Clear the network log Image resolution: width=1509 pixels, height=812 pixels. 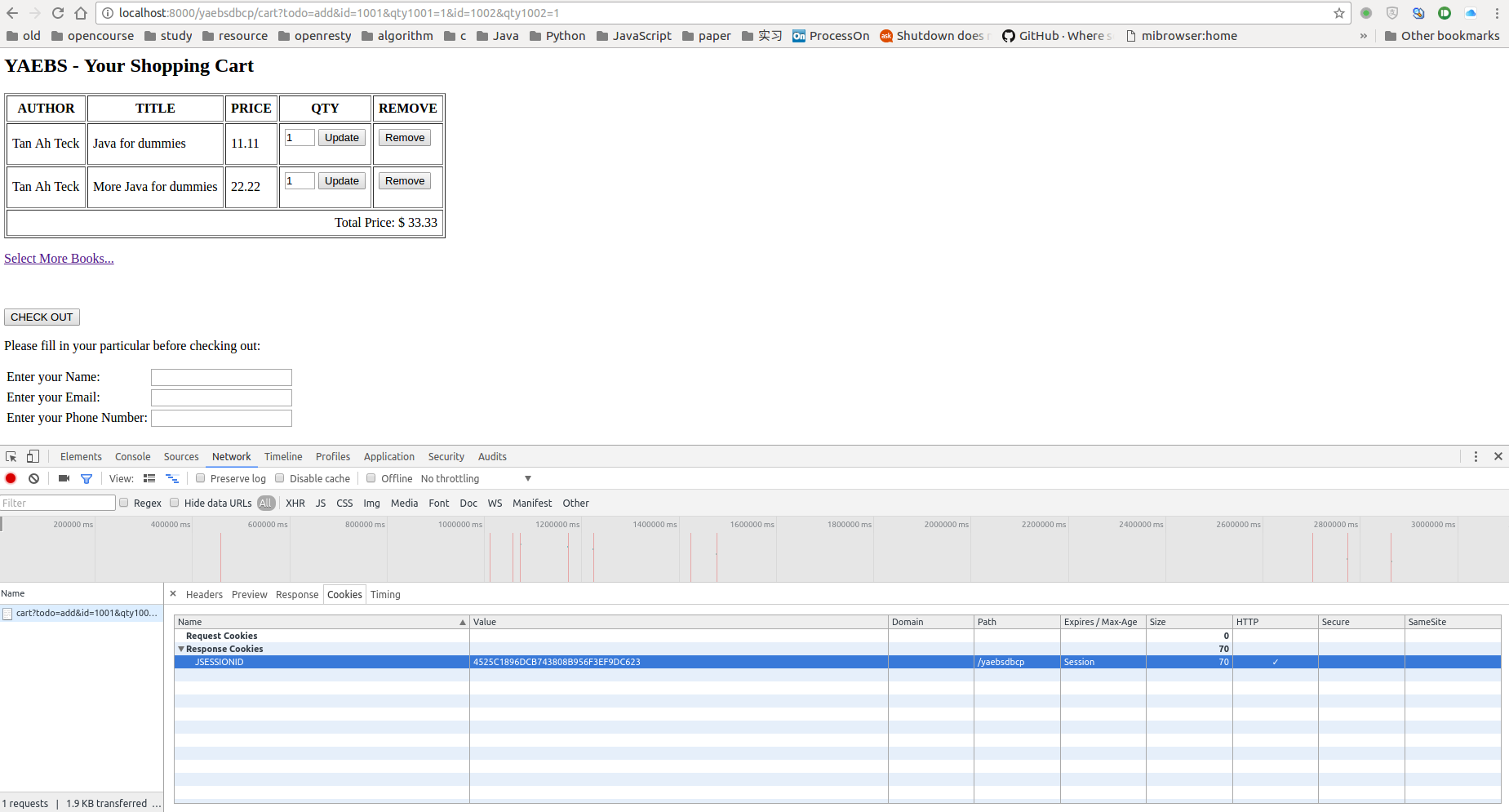click(x=33, y=478)
